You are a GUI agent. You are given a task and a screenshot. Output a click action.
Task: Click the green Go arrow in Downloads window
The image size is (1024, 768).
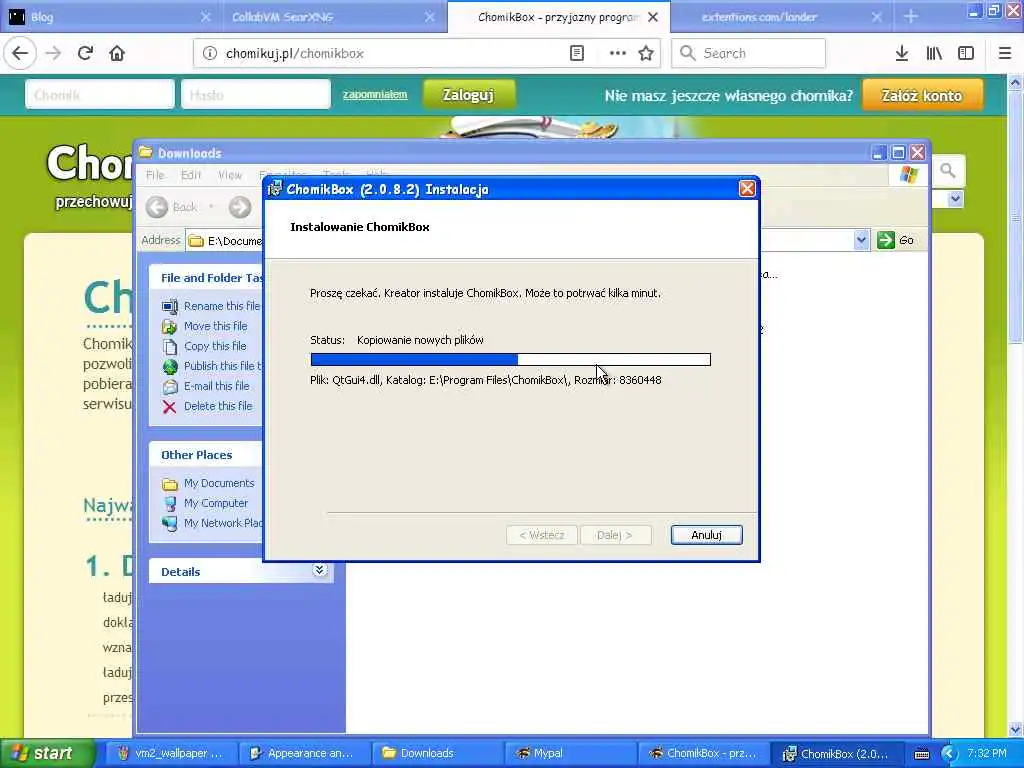[x=886, y=240]
